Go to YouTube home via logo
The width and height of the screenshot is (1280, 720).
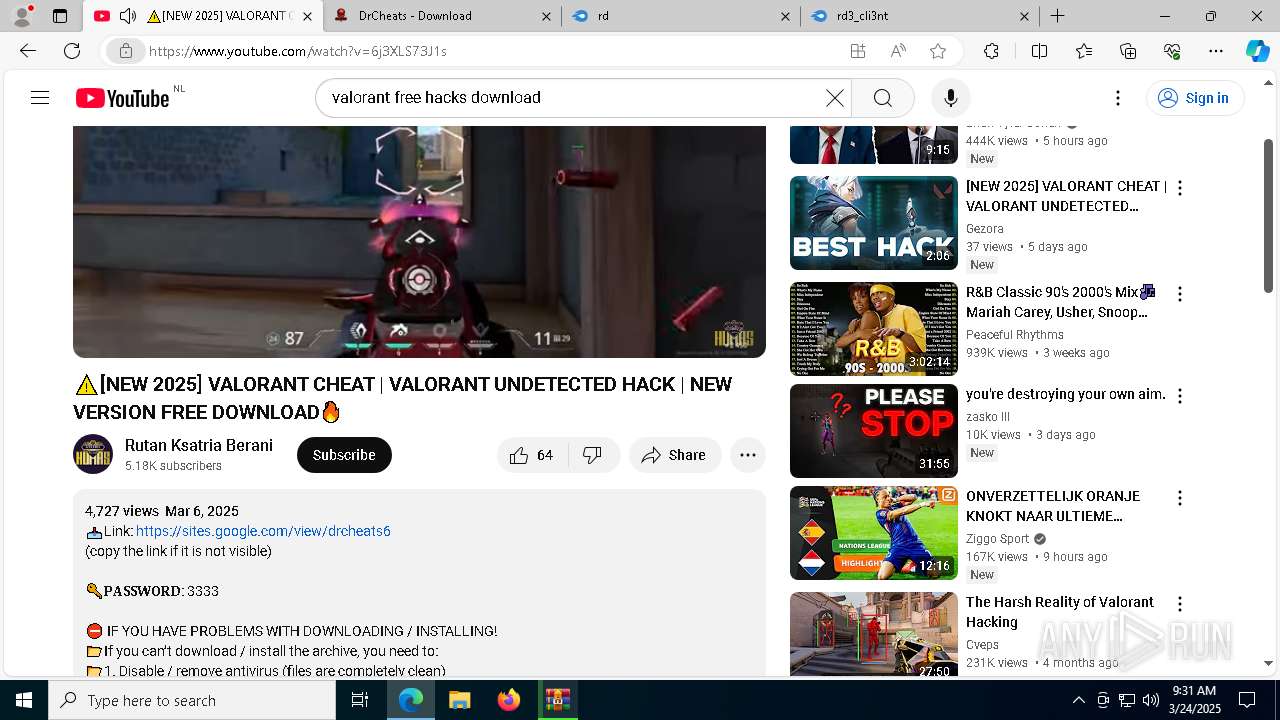tap(122, 98)
